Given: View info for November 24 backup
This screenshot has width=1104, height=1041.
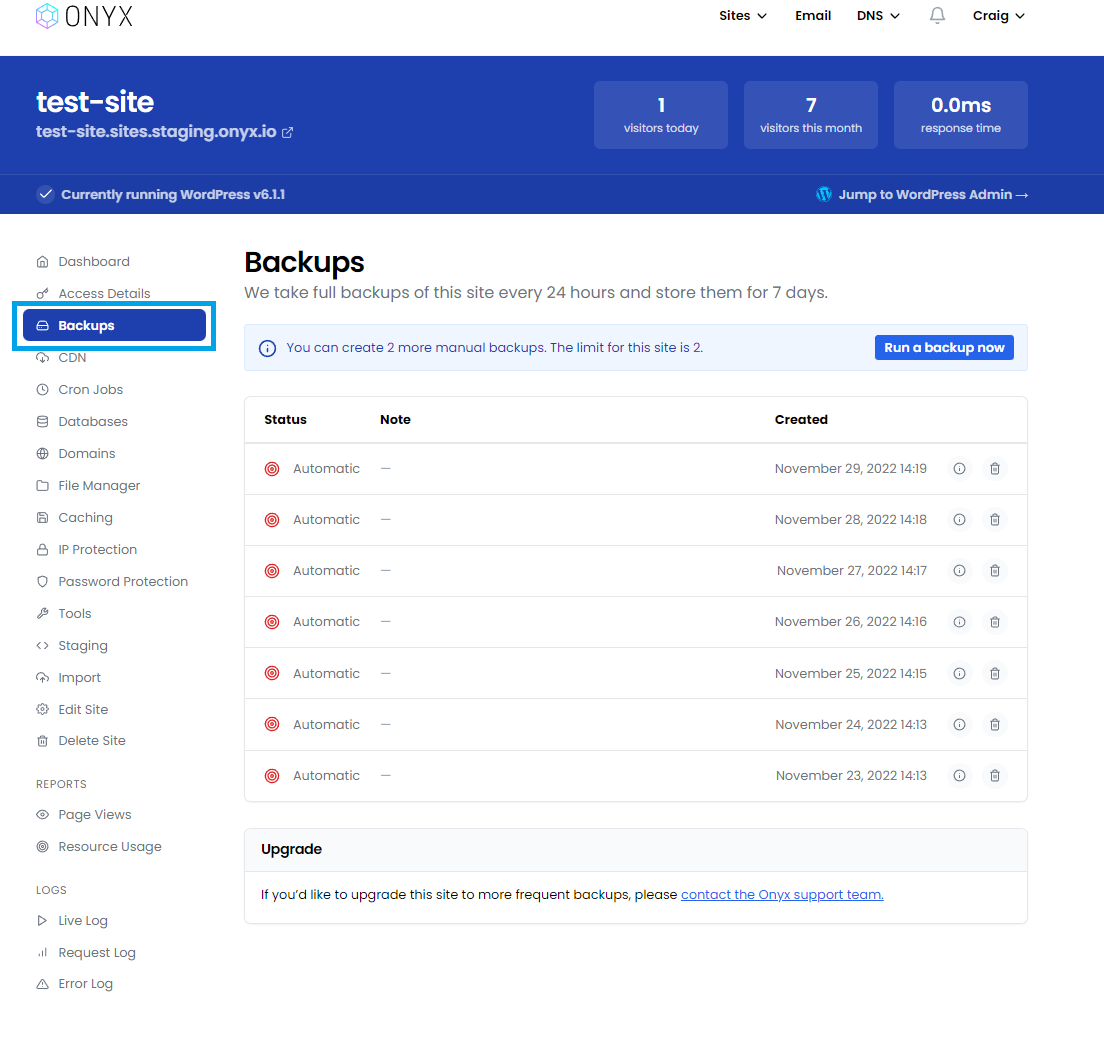Looking at the screenshot, I should (959, 724).
